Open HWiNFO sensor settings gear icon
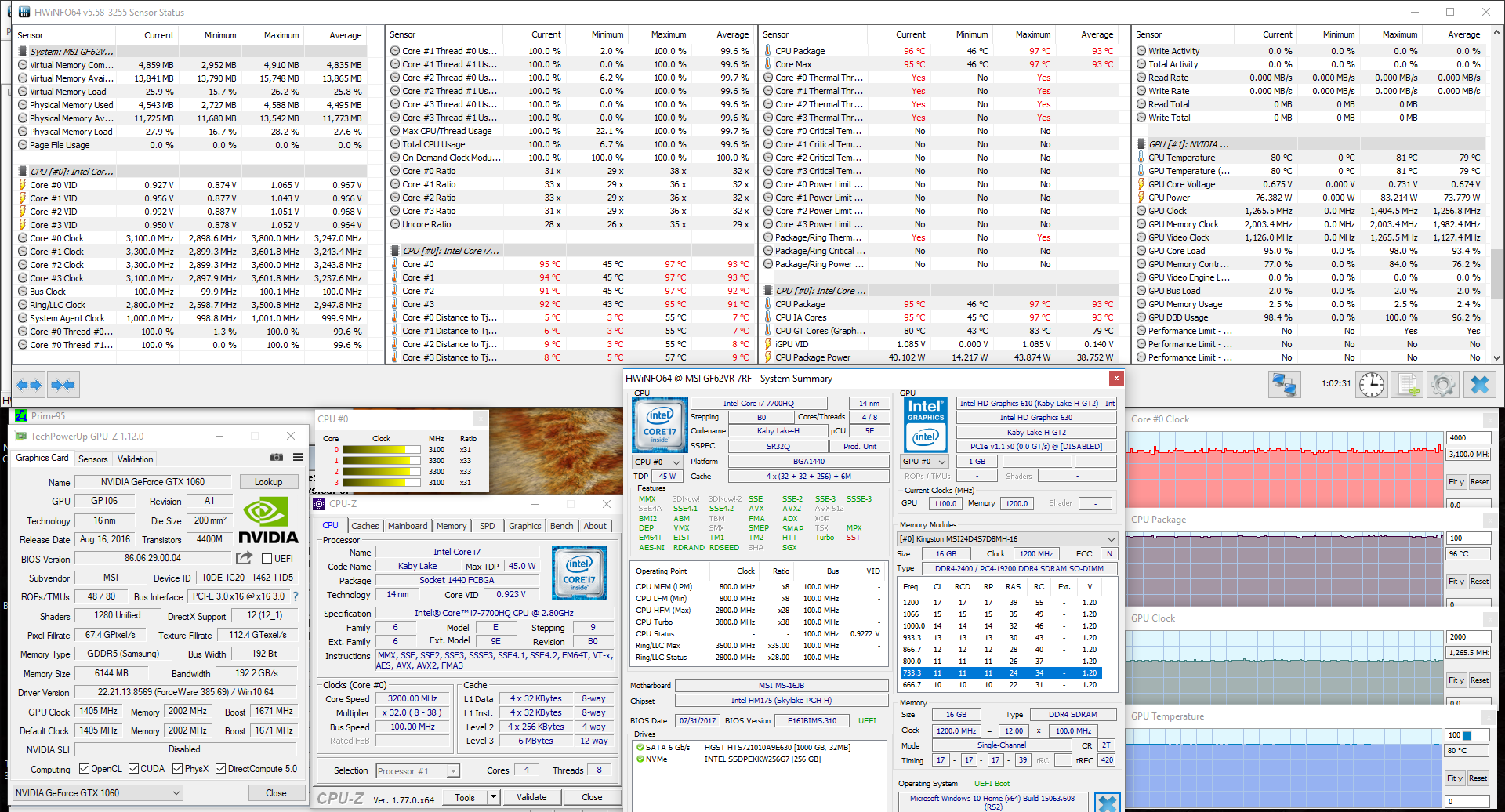Screen dimensions: 1505x812 point(1442,385)
